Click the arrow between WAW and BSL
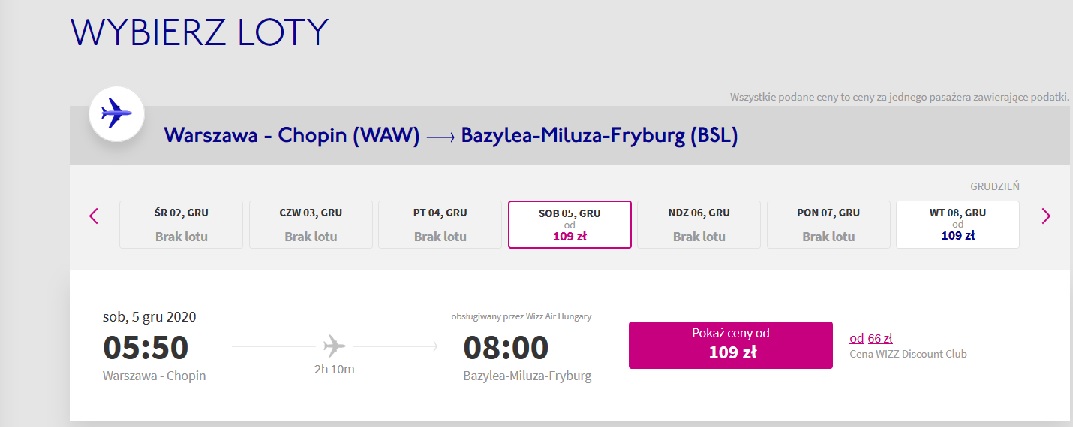This screenshot has height=427, width=1073. tap(440, 138)
